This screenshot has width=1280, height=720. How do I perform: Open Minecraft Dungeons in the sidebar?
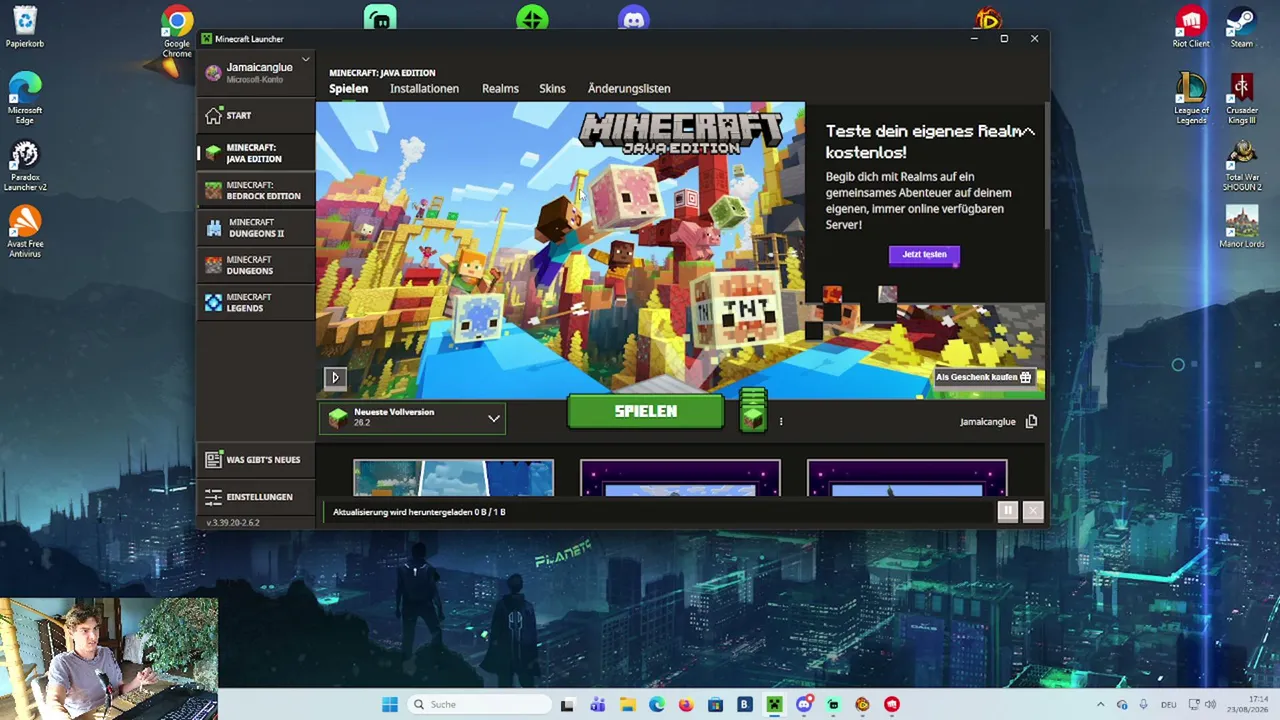[x=256, y=265]
